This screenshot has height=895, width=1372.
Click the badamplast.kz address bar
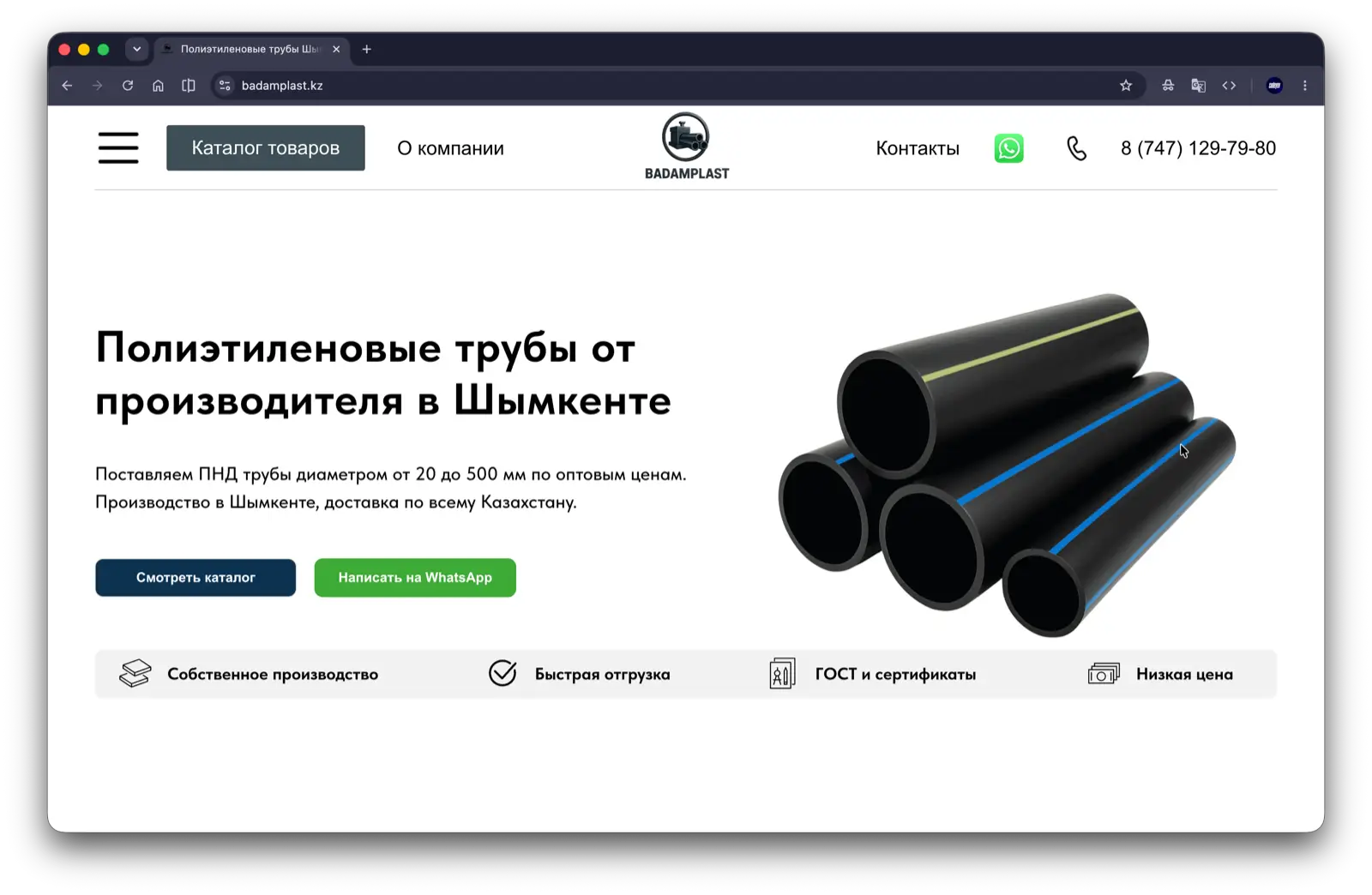pos(677,86)
